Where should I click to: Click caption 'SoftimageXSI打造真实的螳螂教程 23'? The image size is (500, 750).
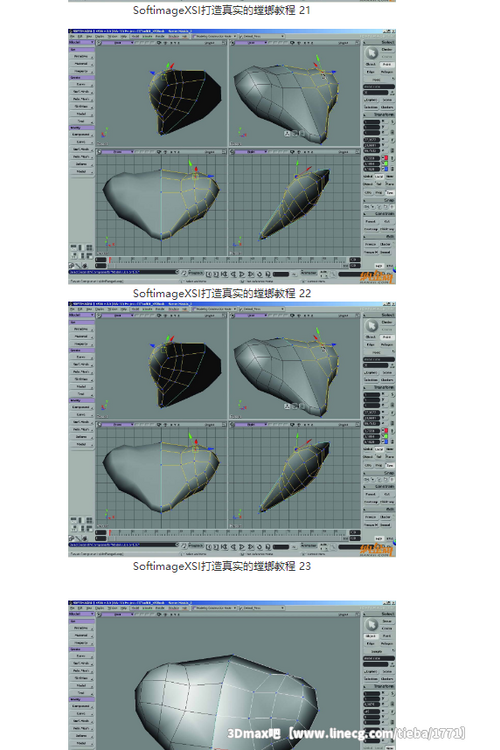[x=222, y=566]
